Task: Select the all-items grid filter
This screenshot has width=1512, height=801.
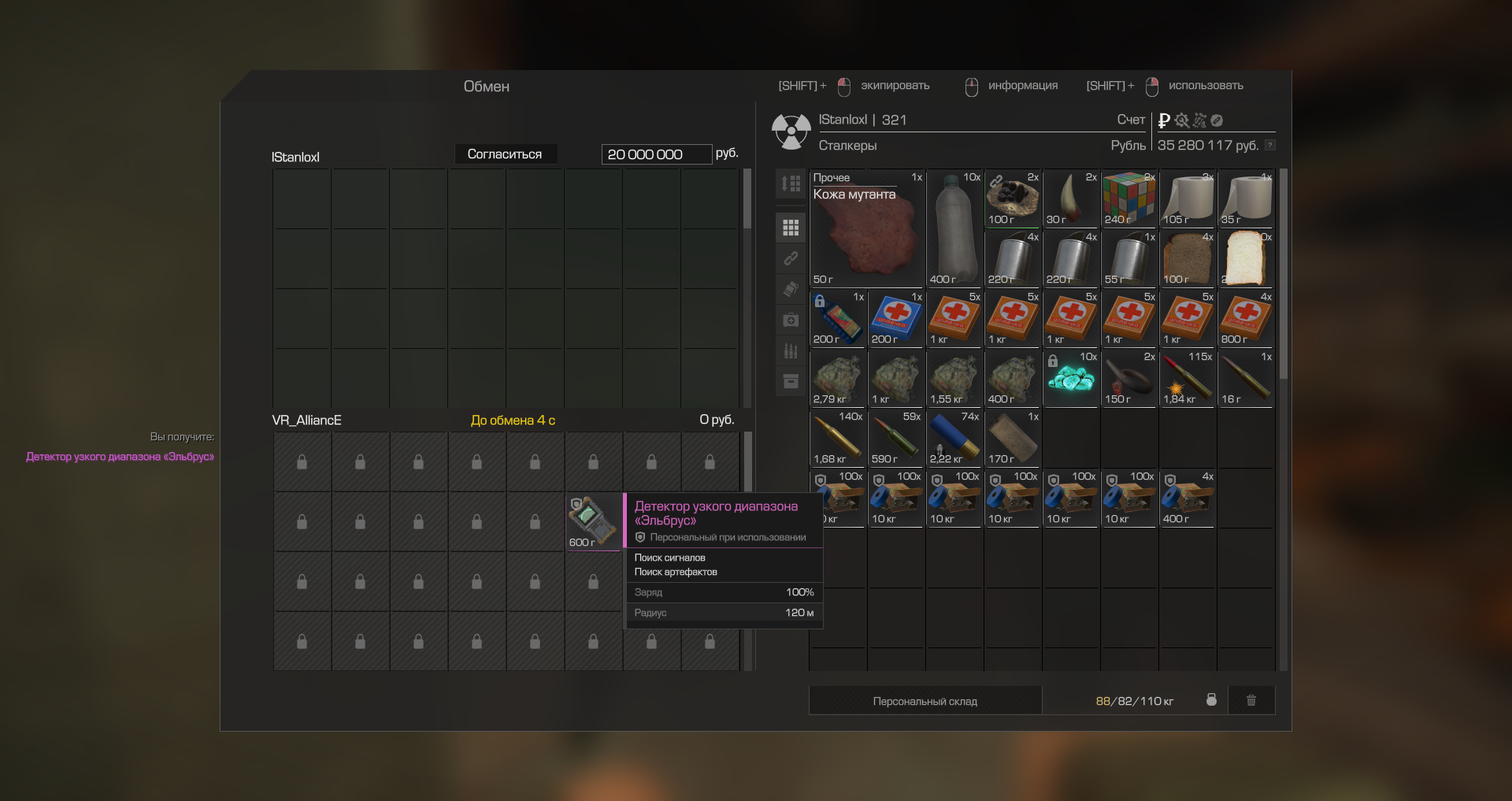Action: [791, 228]
